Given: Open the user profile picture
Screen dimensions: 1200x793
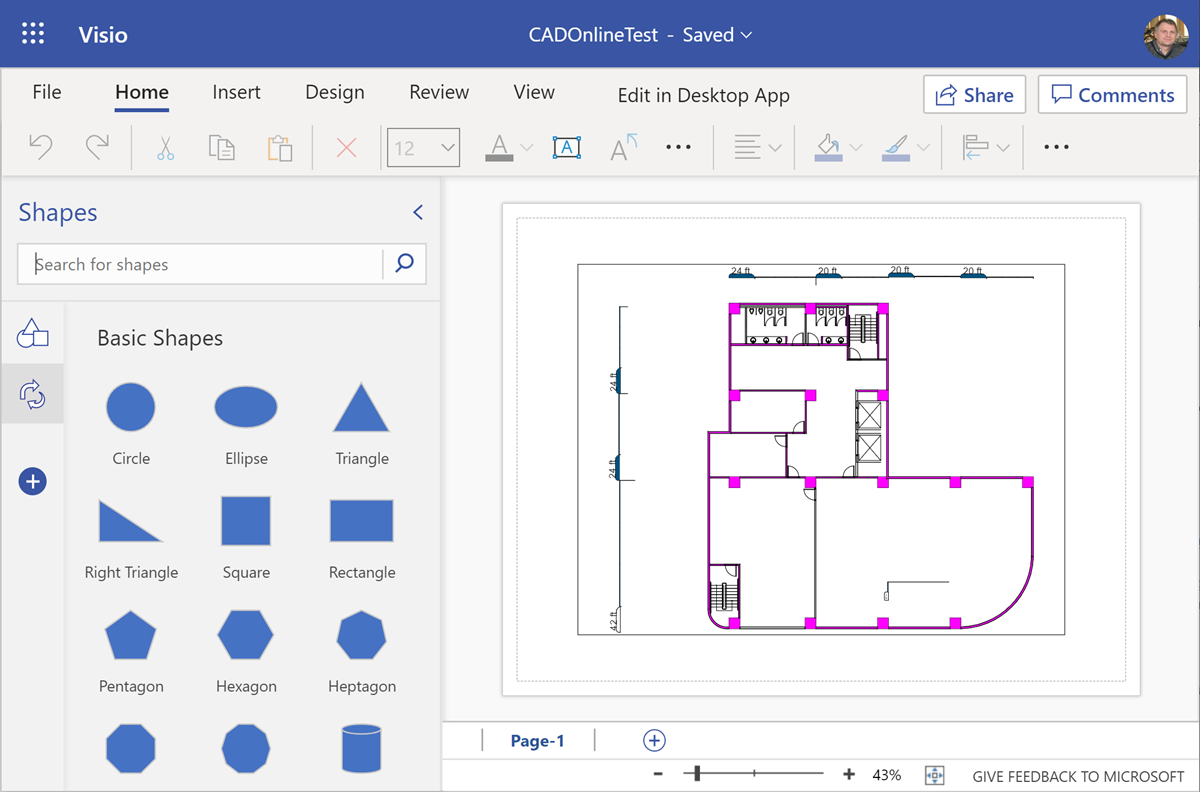Looking at the screenshot, I should 1166,35.
